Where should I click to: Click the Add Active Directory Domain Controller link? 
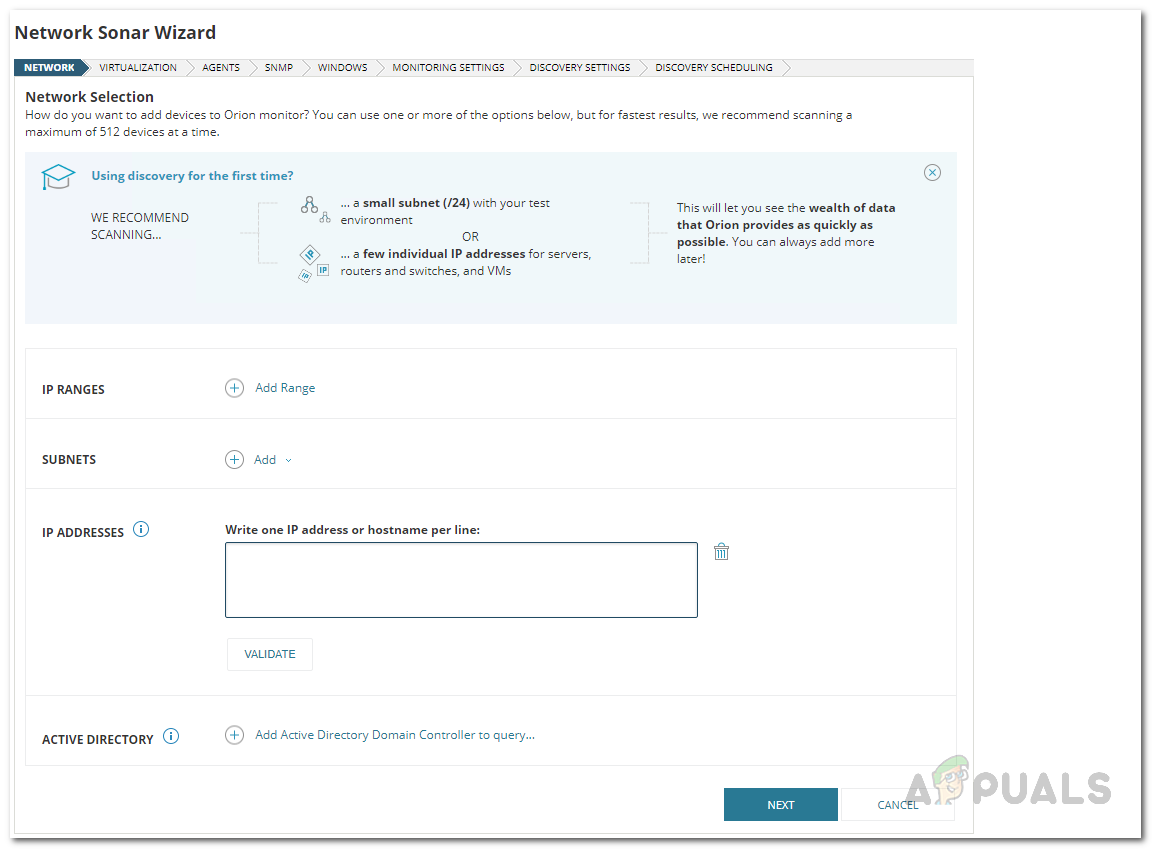pos(395,735)
